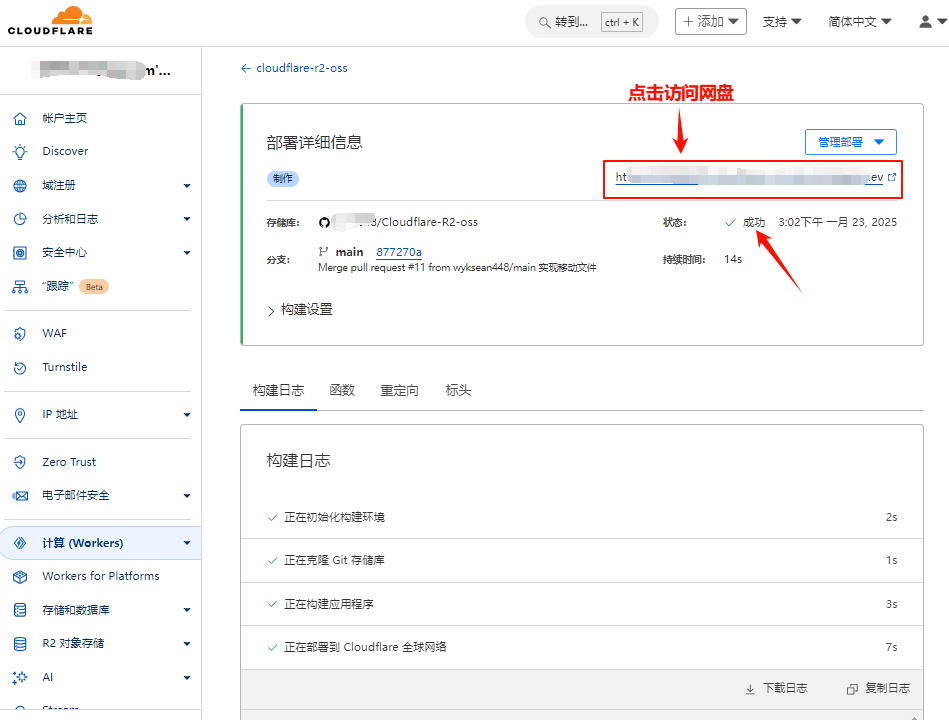
Task: Open the 简体中文 language dropdown
Action: [859, 22]
